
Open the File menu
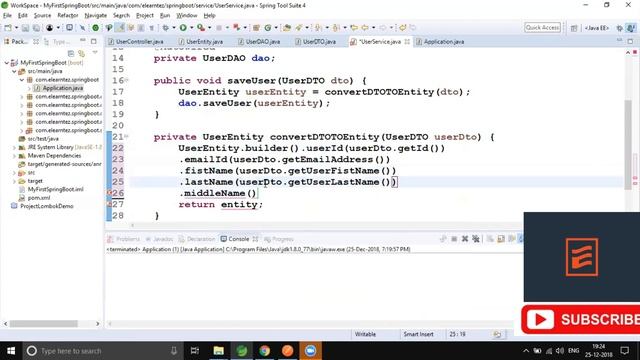pos(7,16)
